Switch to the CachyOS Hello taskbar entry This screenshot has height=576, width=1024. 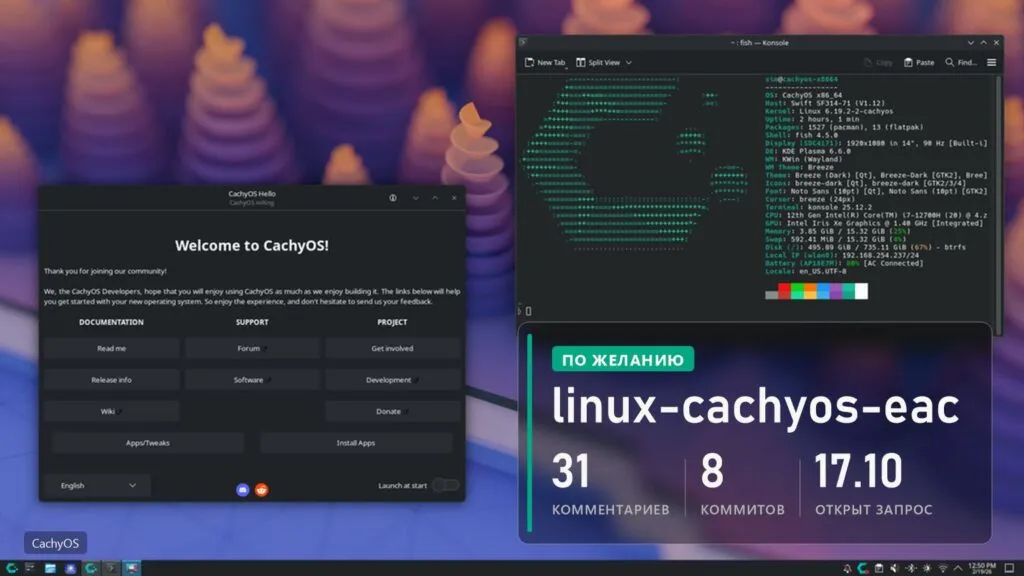(91, 568)
